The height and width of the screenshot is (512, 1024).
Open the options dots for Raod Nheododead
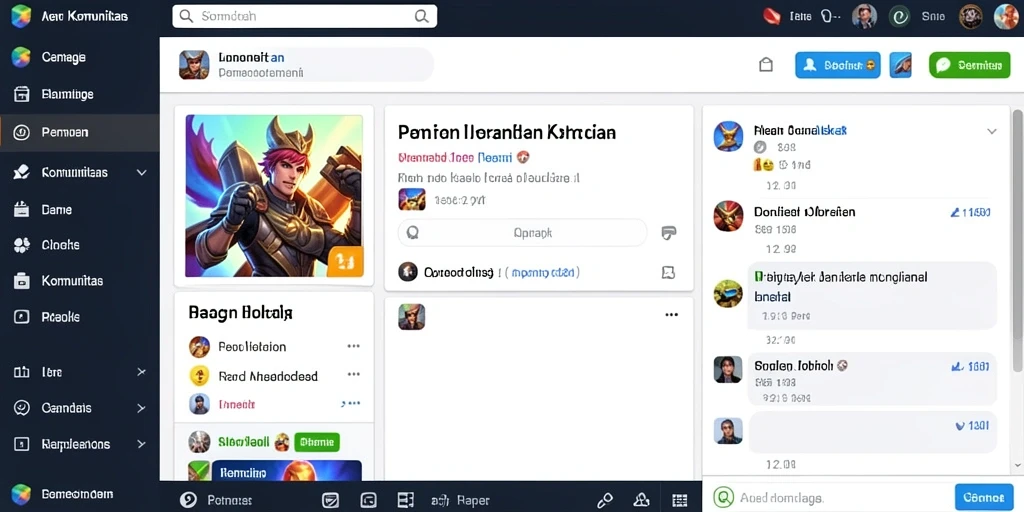tap(353, 375)
